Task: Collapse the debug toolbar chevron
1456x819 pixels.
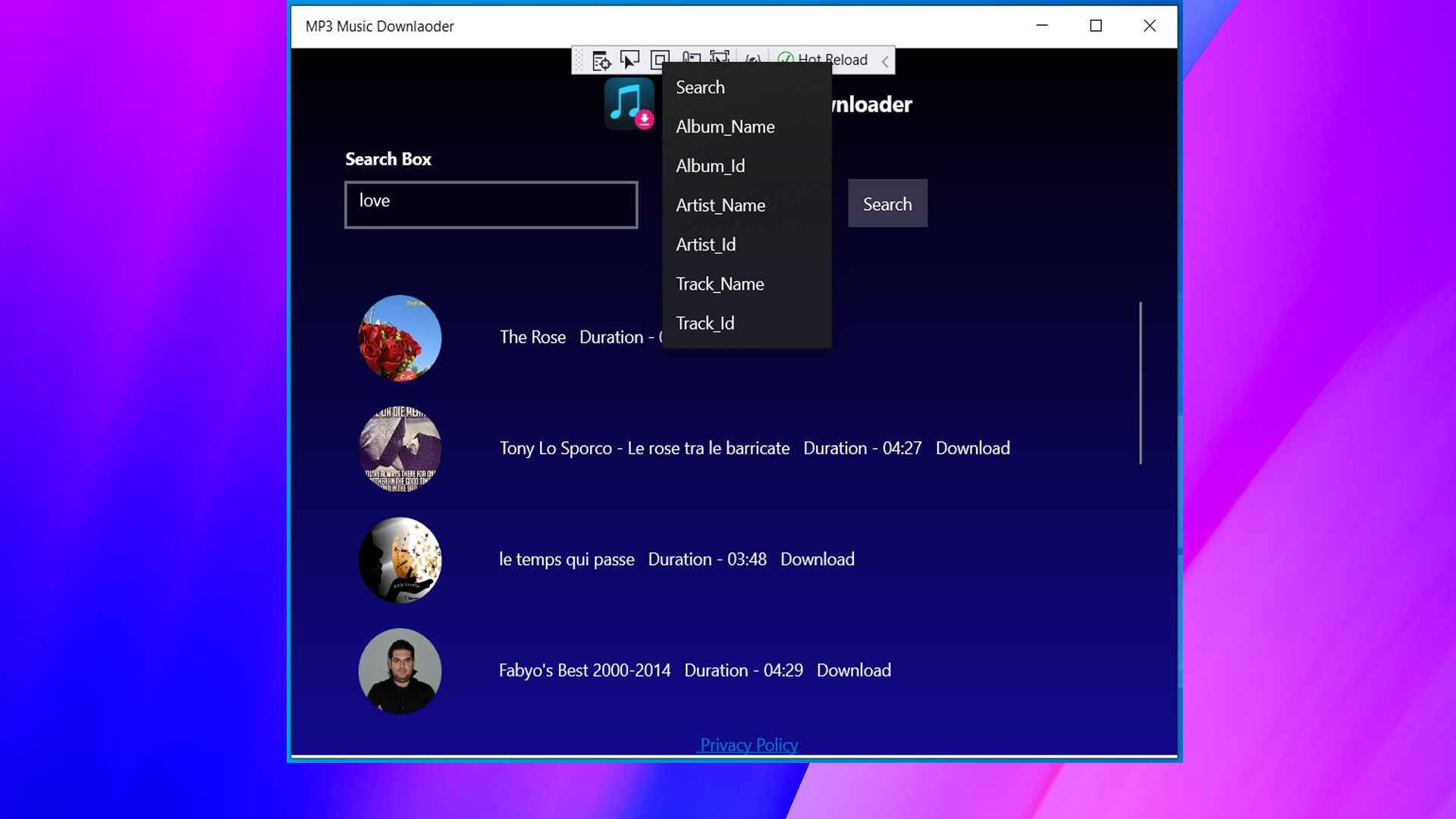Action: 884,61
